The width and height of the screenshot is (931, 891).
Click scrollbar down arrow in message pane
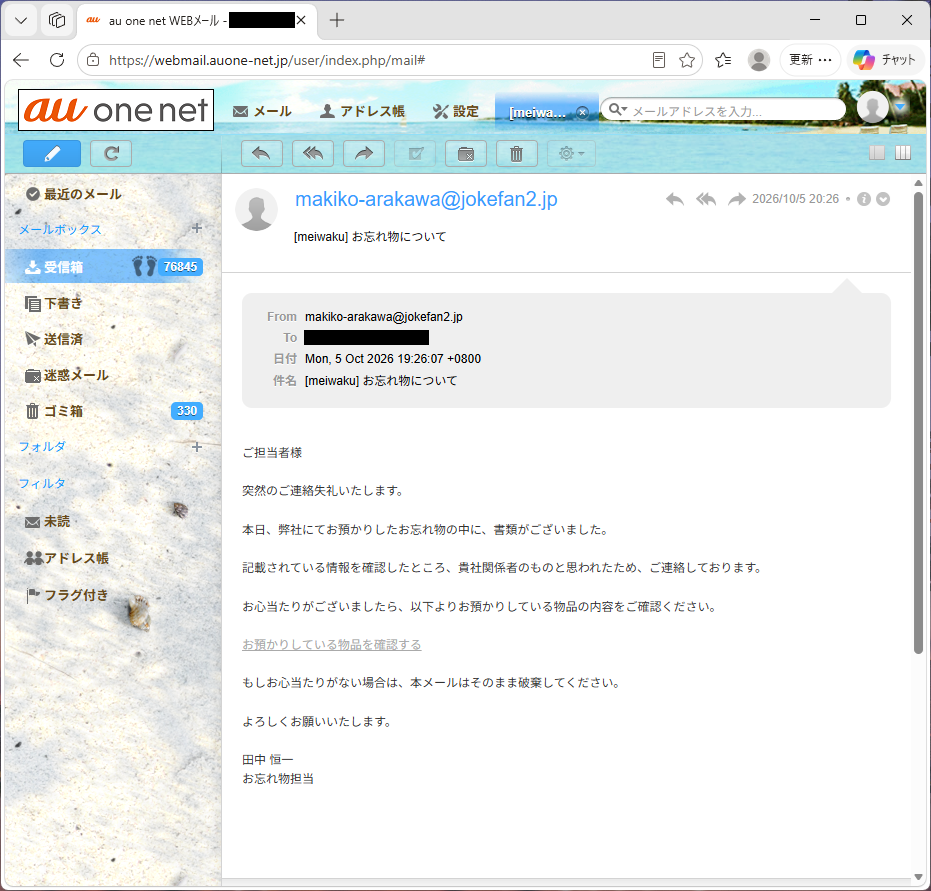coord(918,877)
